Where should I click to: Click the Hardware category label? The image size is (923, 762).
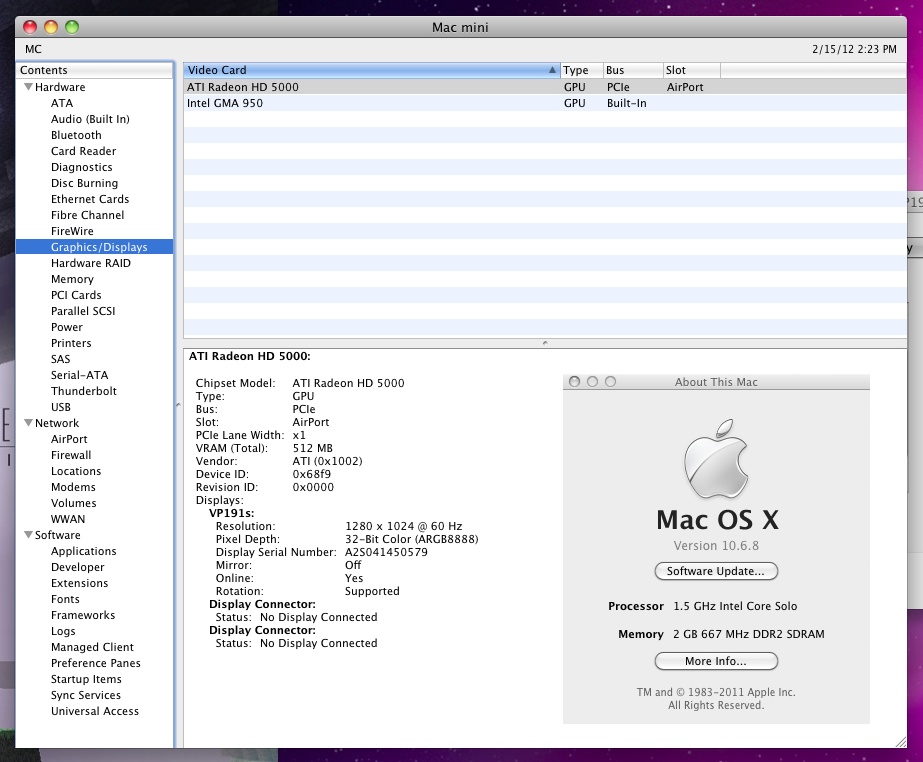tap(60, 87)
